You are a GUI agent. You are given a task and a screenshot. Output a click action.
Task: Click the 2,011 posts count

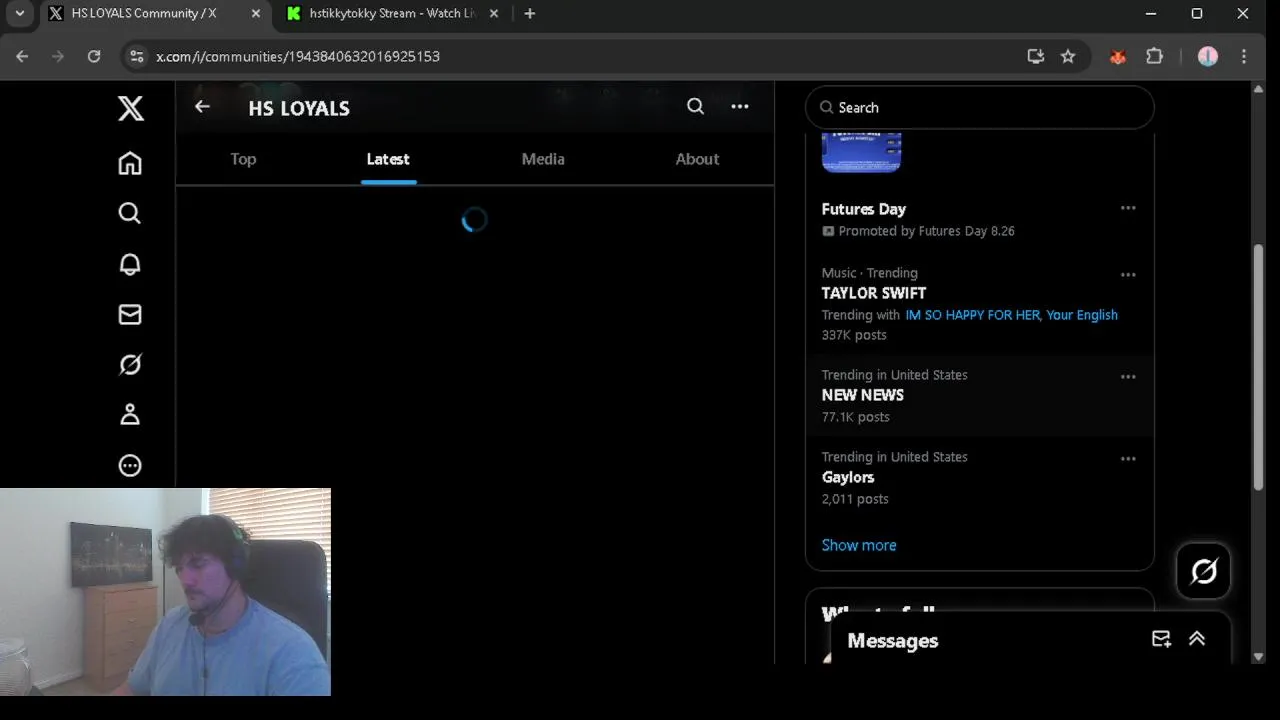[x=855, y=499]
